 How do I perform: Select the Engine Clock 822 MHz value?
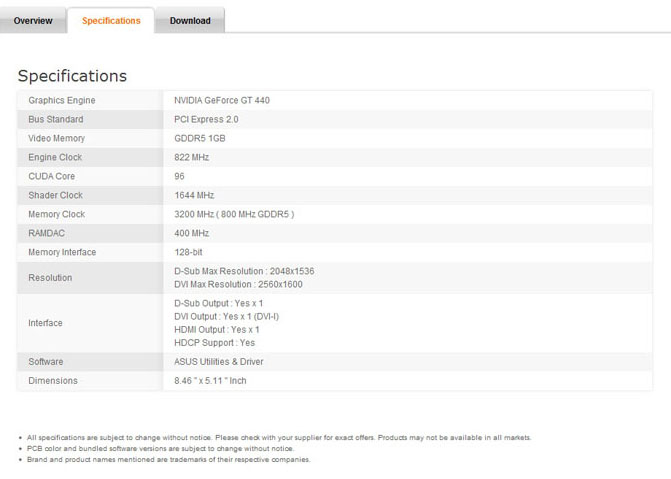pyautogui.click(x=192, y=157)
